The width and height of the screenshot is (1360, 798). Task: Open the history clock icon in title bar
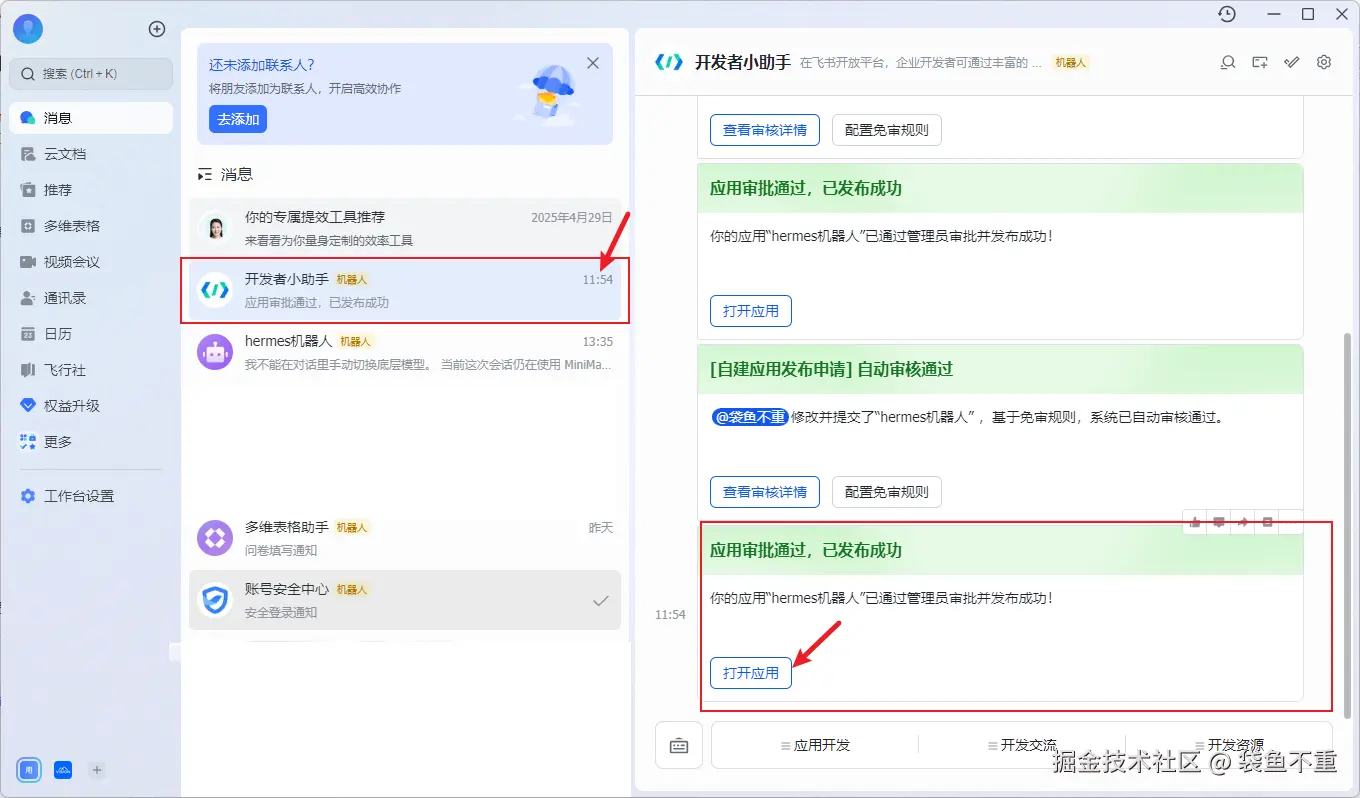1227,14
